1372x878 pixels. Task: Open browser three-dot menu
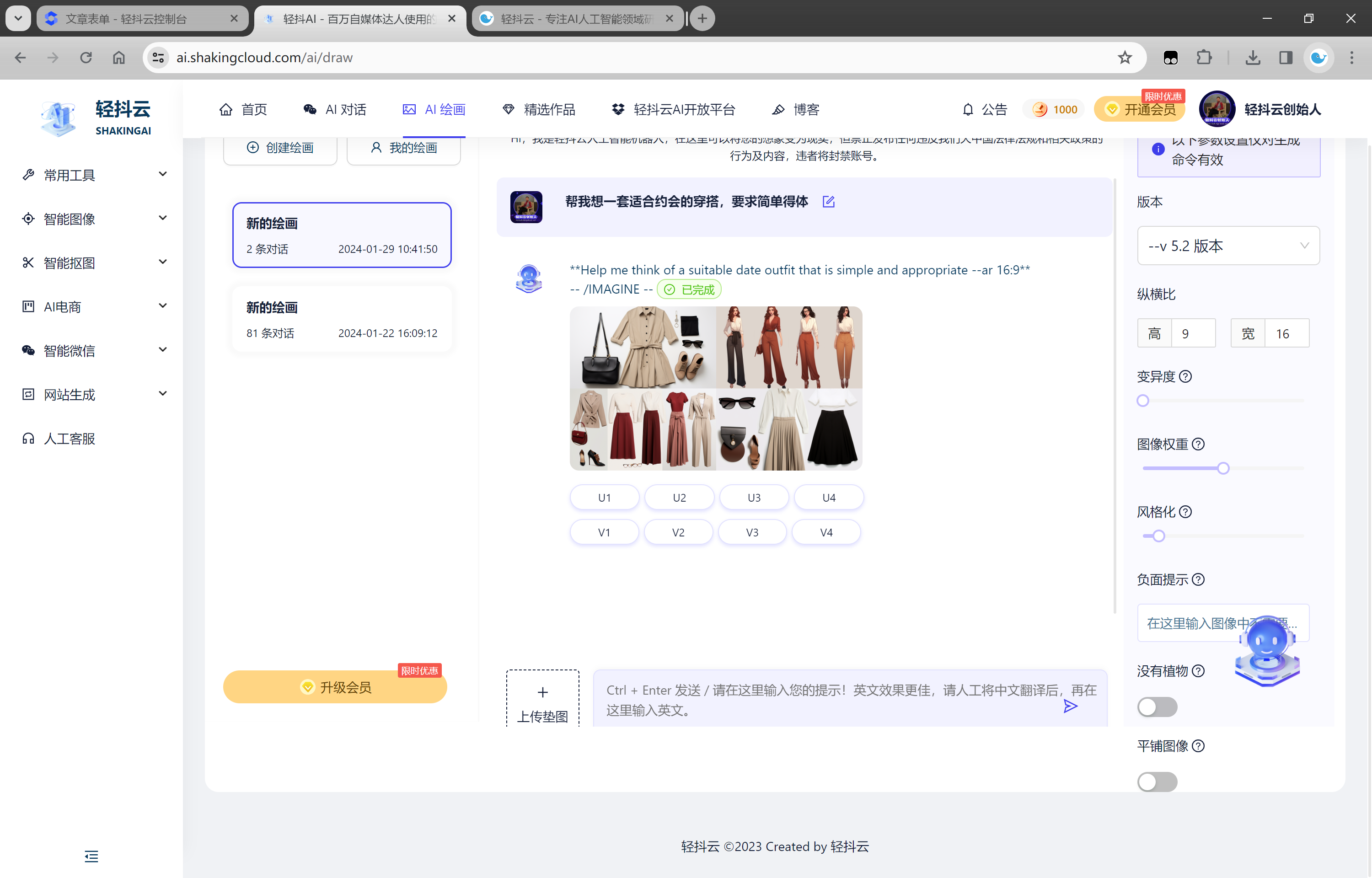[x=1351, y=58]
